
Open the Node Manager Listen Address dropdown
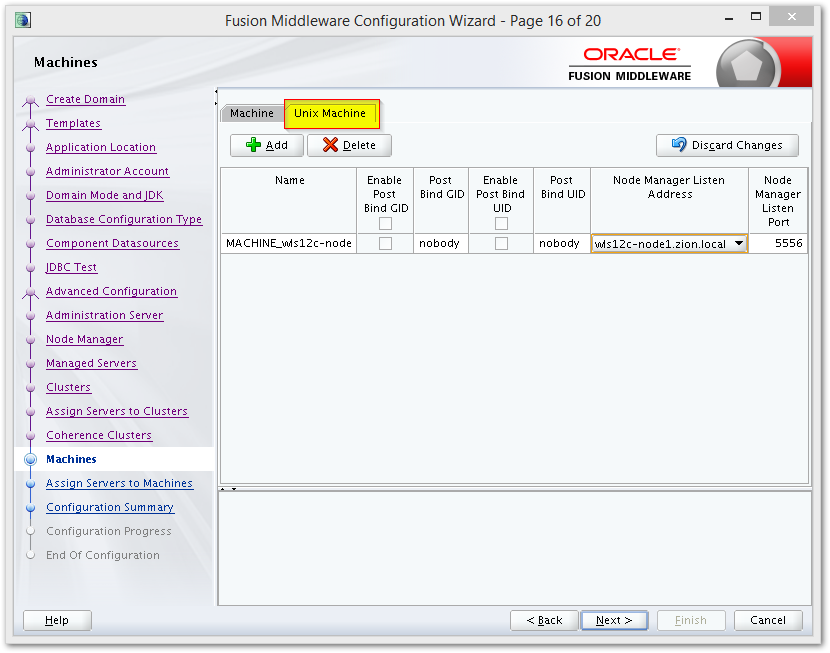(739, 243)
